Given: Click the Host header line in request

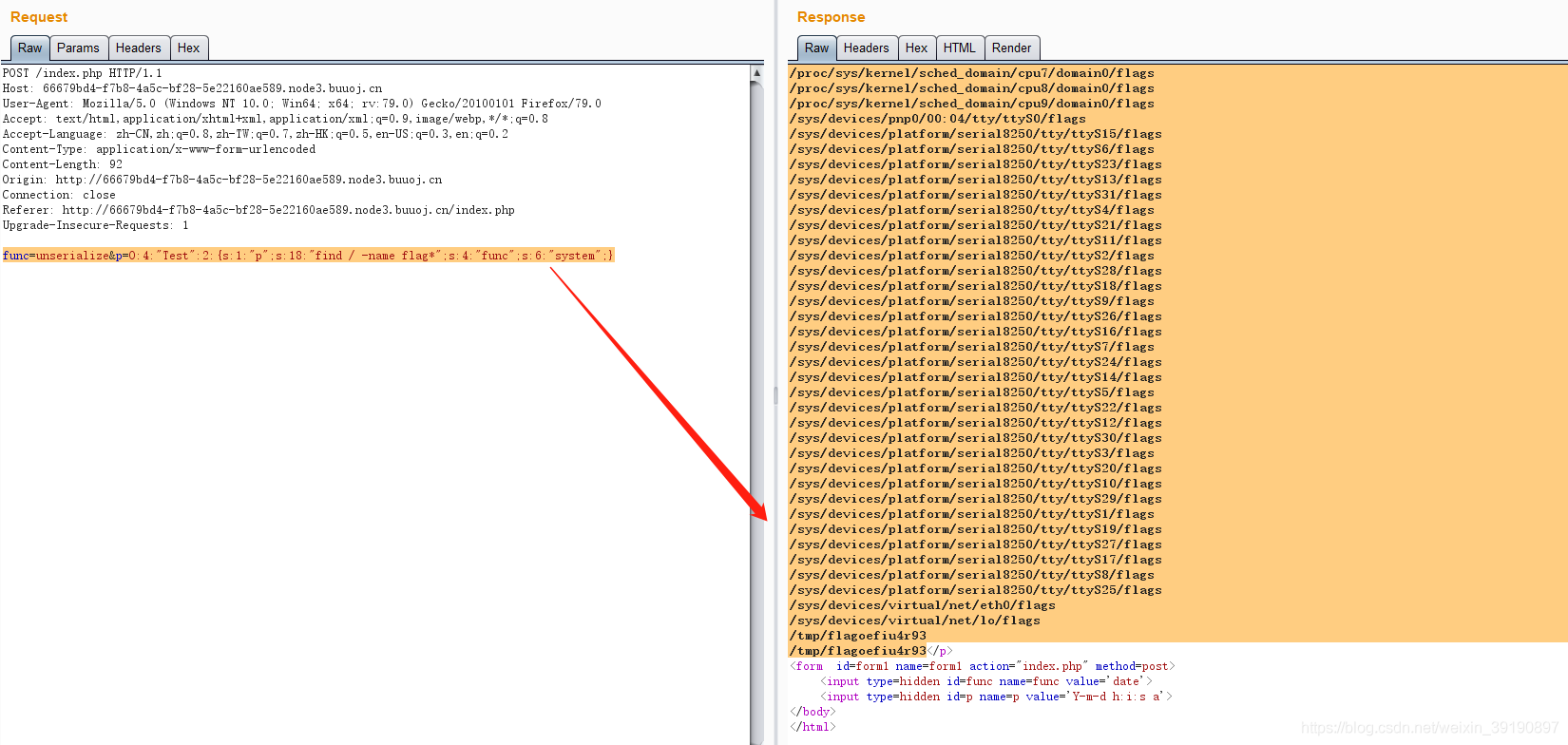Looking at the screenshot, I should 192,88.
